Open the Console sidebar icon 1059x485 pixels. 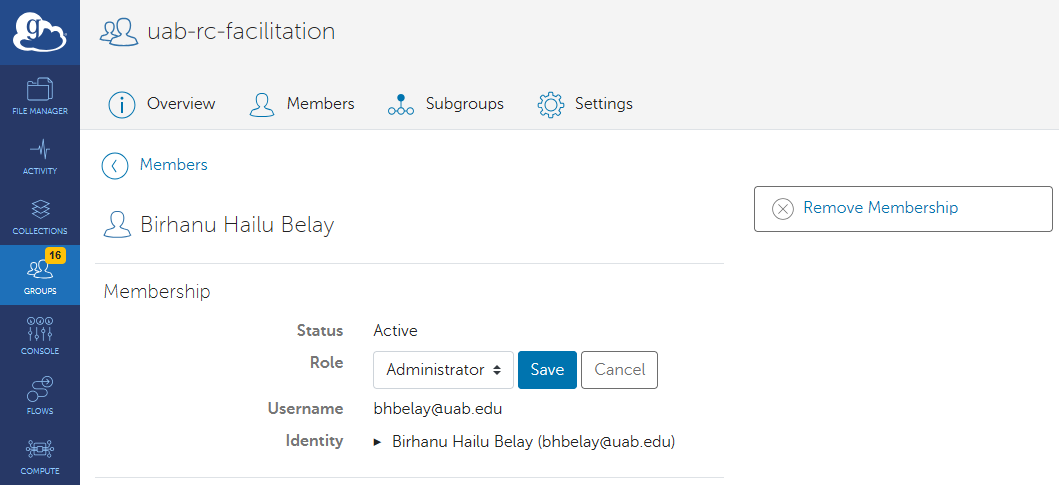[x=40, y=336]
